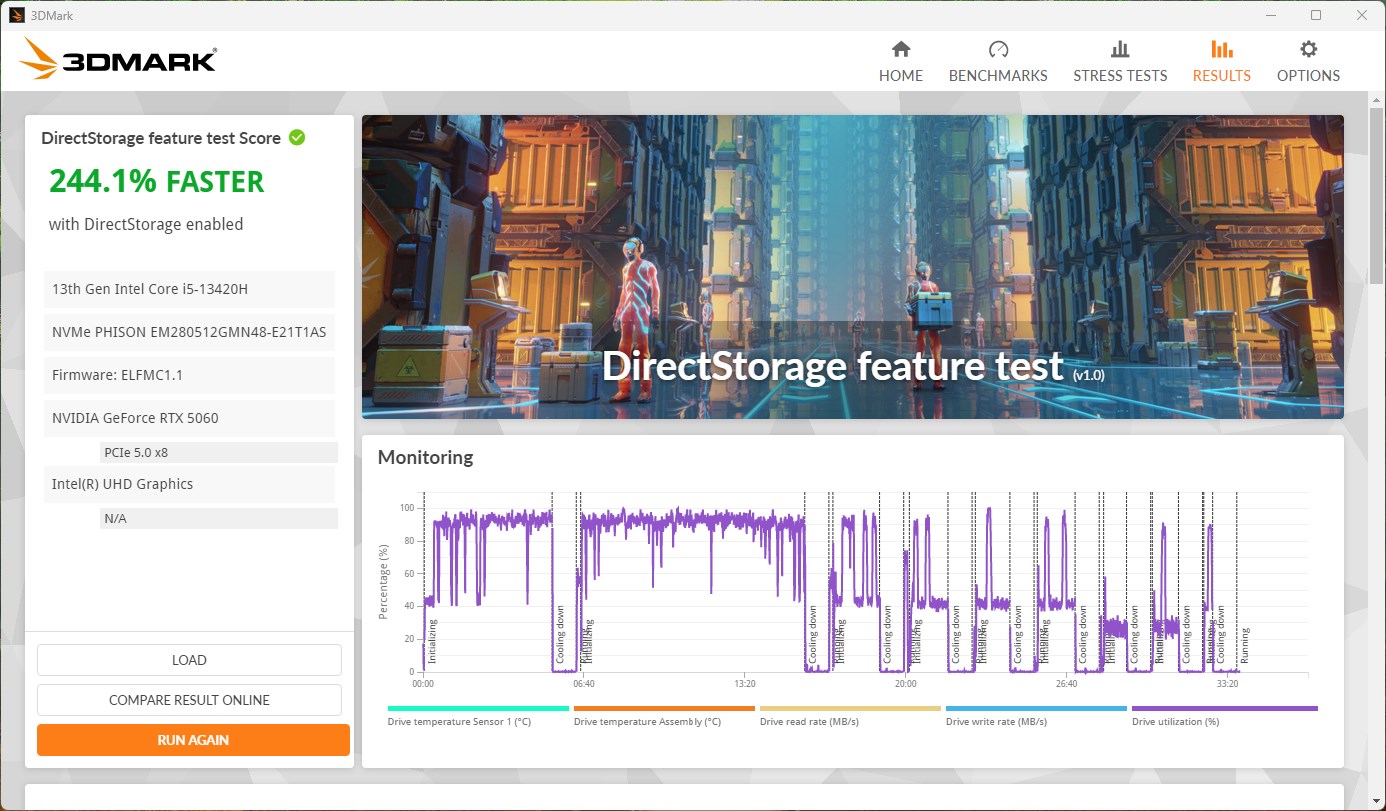Go to the Home icon
The height and width of the screenshot is (811, 1386).
(900, 50)
